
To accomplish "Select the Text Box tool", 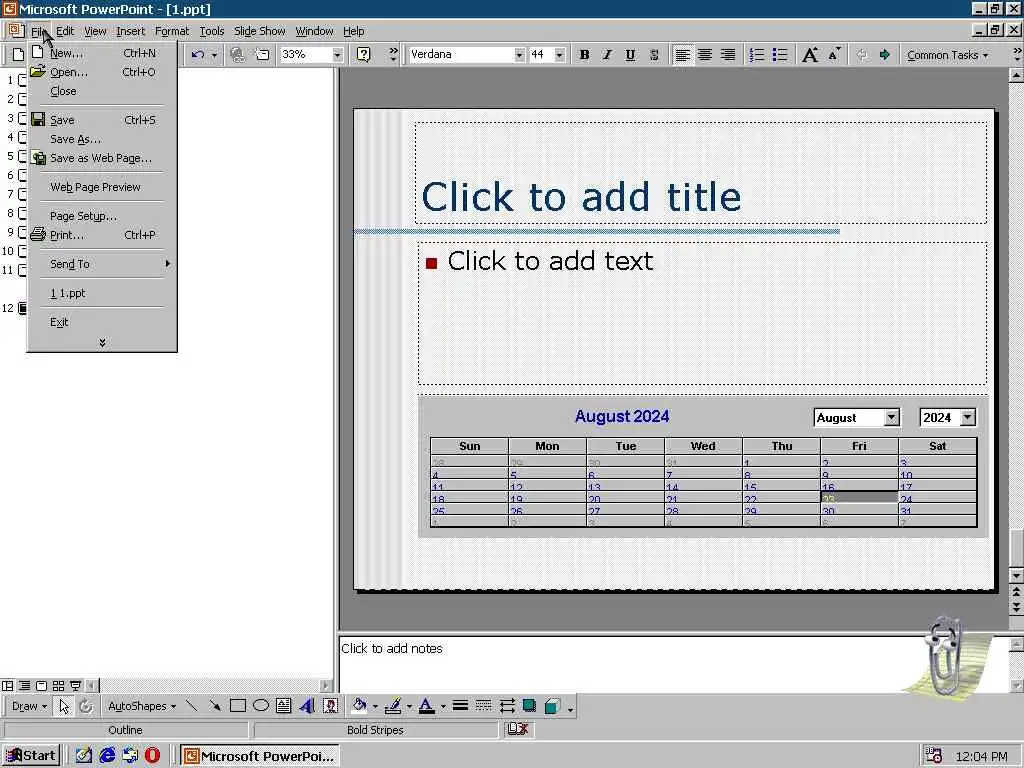I will (x=283, y=706).
